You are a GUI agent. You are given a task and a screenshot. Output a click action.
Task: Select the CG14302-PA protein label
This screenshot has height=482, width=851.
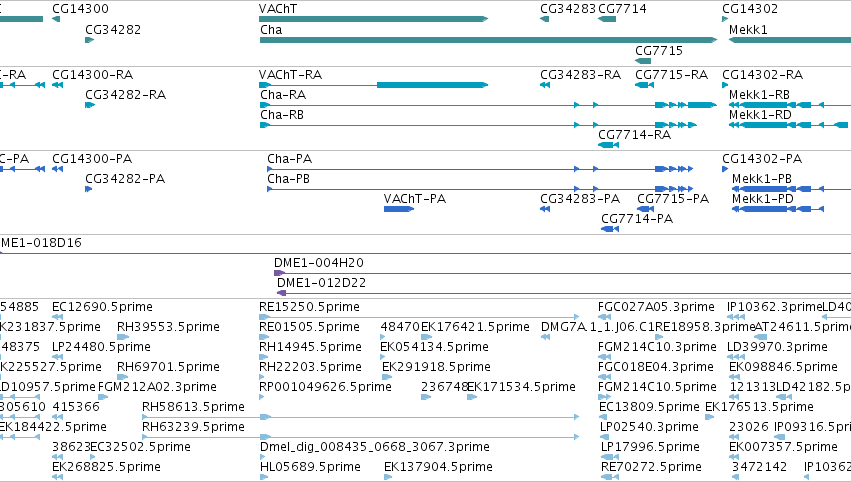point(762,158)
